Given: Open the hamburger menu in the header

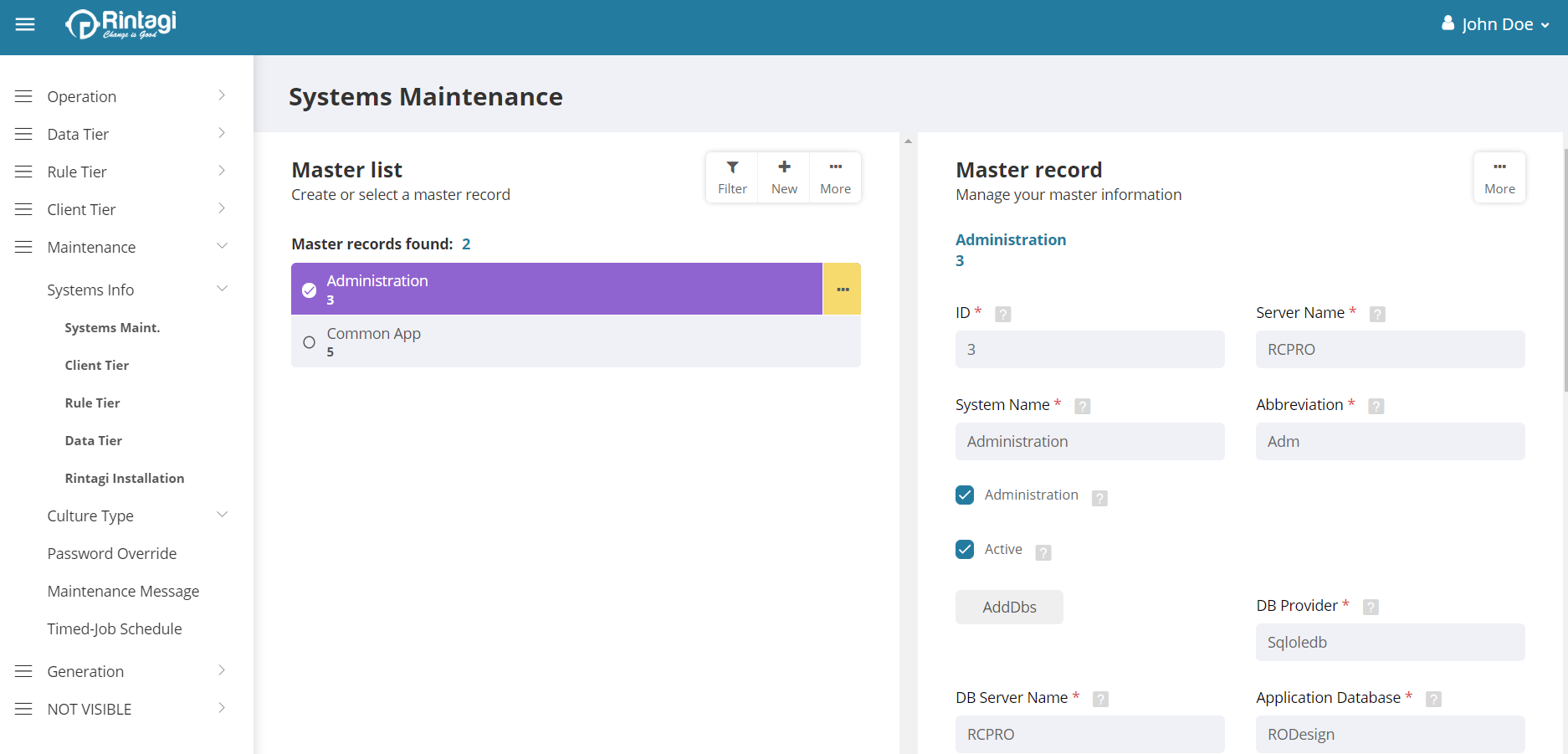Looking at the screenshot, I should coord(25,24).
